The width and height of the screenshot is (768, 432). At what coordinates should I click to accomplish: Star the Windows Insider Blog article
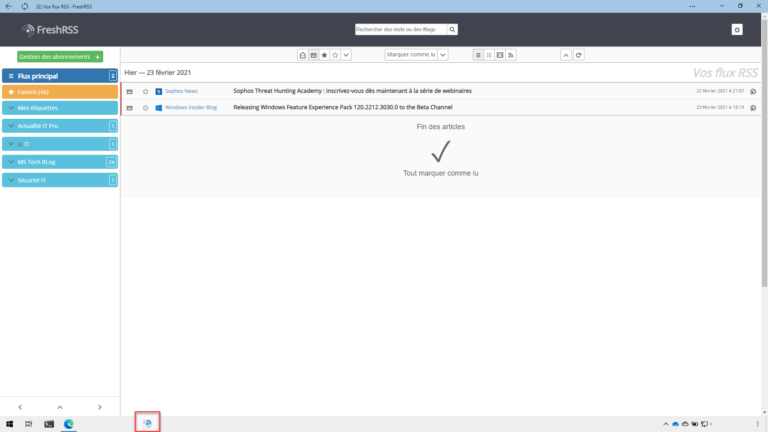145,108
